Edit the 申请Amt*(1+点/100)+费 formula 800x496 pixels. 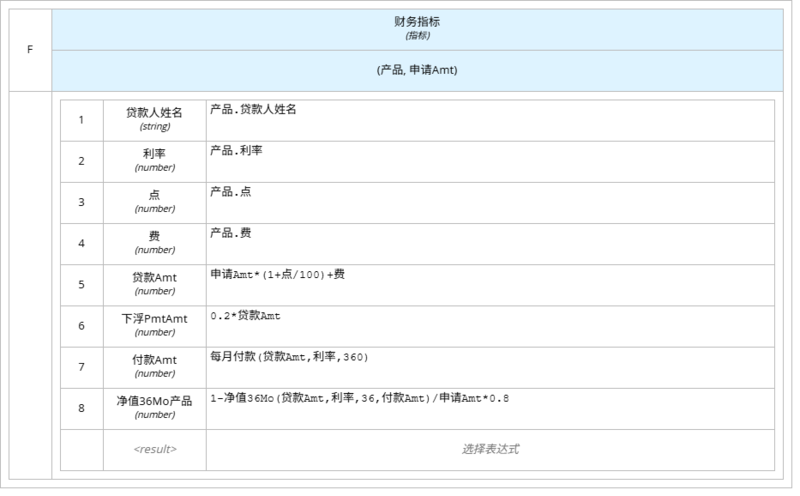tap(489, 284)
